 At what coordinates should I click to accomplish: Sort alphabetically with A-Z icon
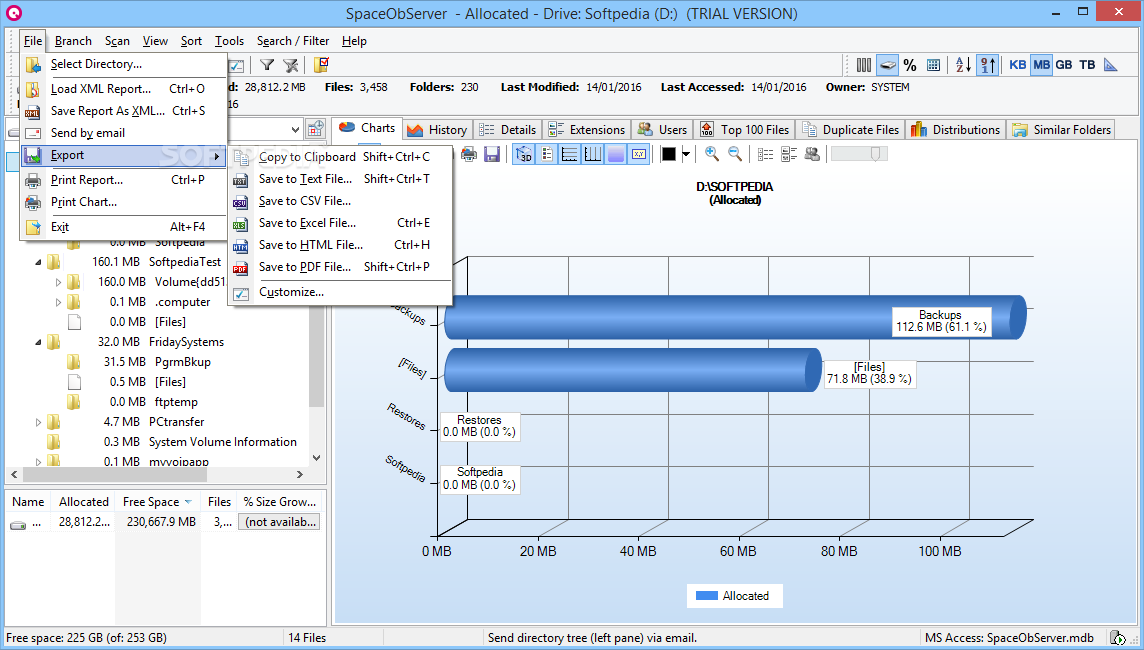pos(964,65)
